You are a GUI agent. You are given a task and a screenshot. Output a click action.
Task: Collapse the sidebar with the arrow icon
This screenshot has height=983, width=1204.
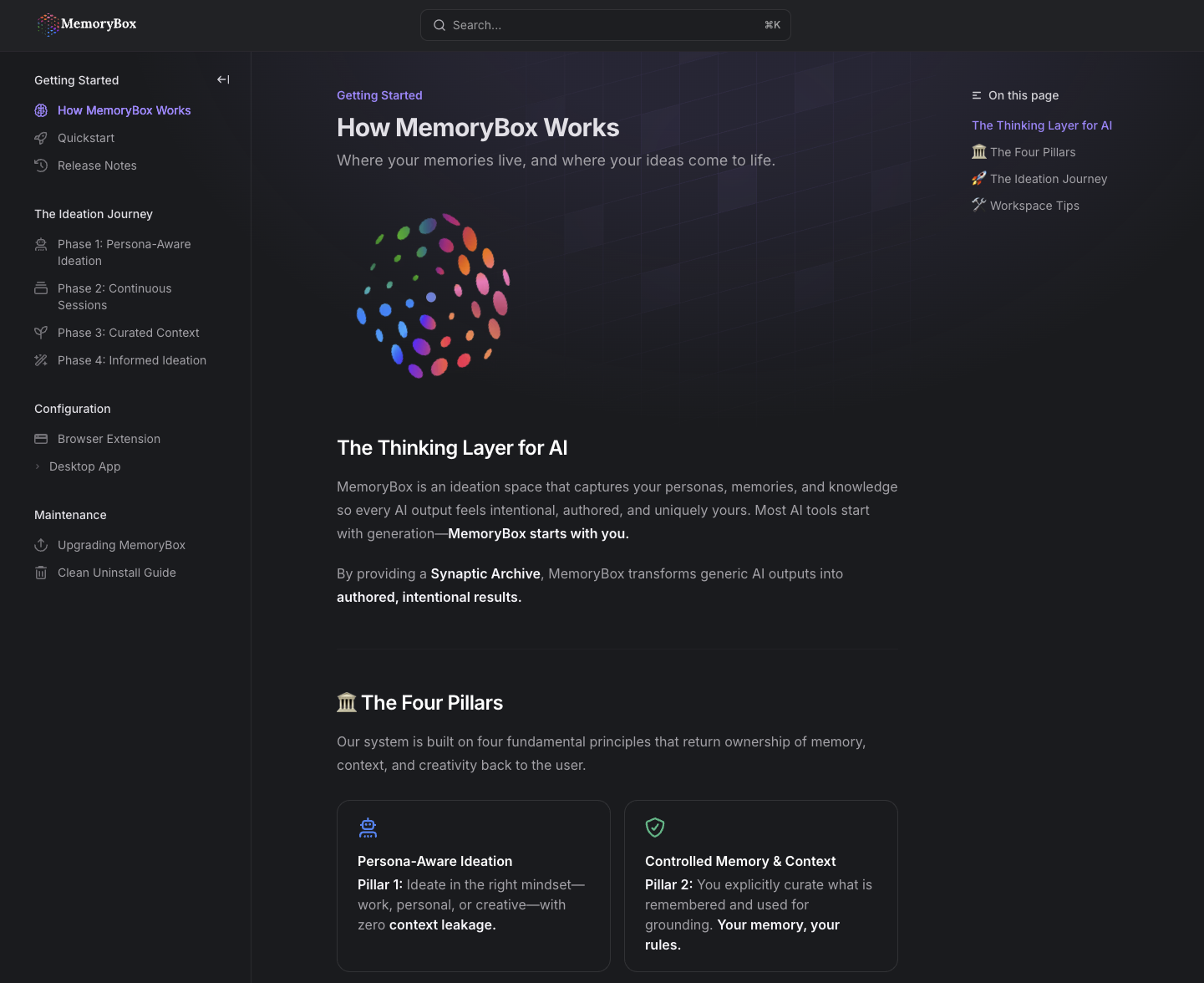point(223,79)
